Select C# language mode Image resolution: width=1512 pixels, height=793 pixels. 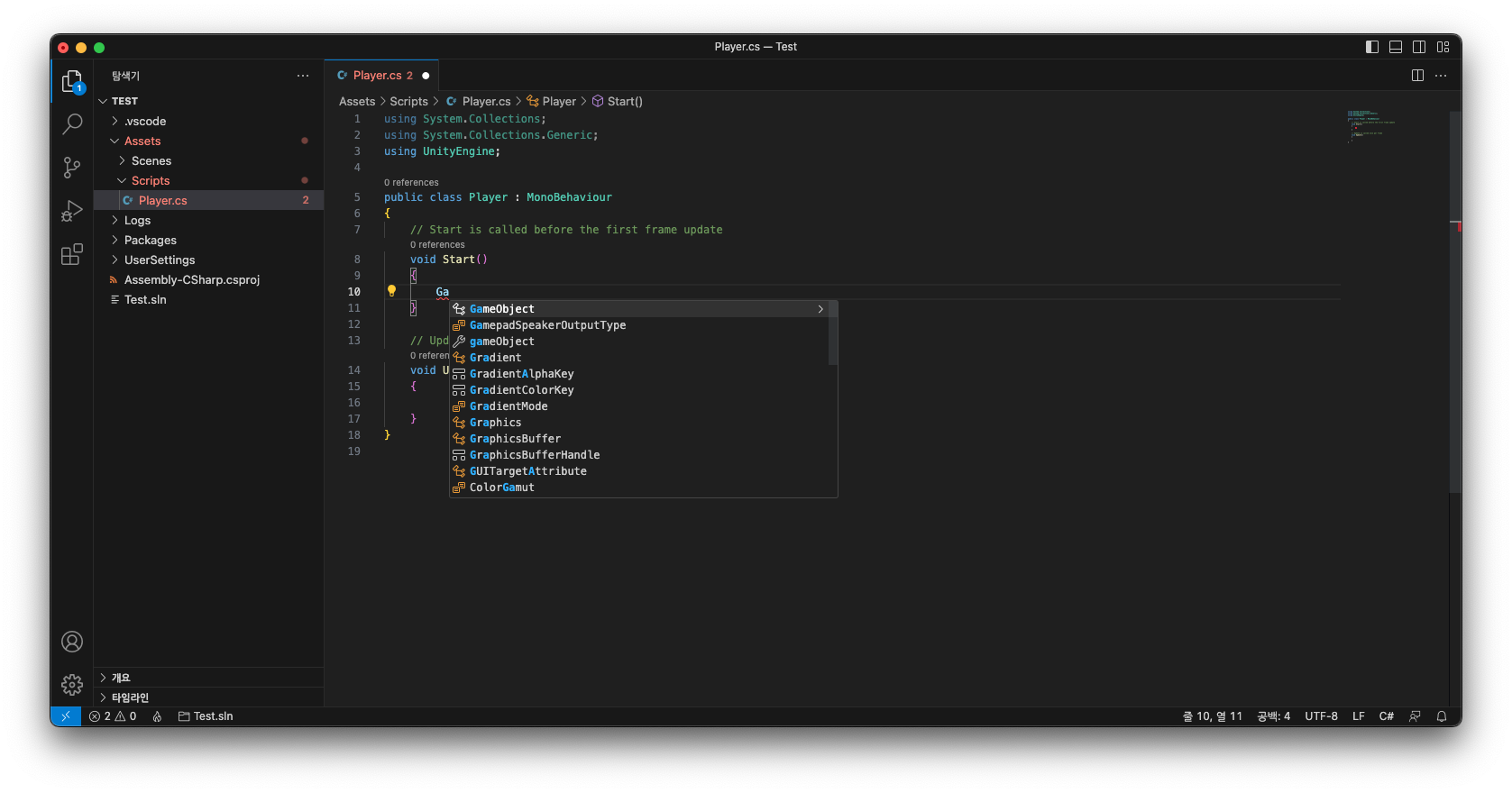(1386, 716)
